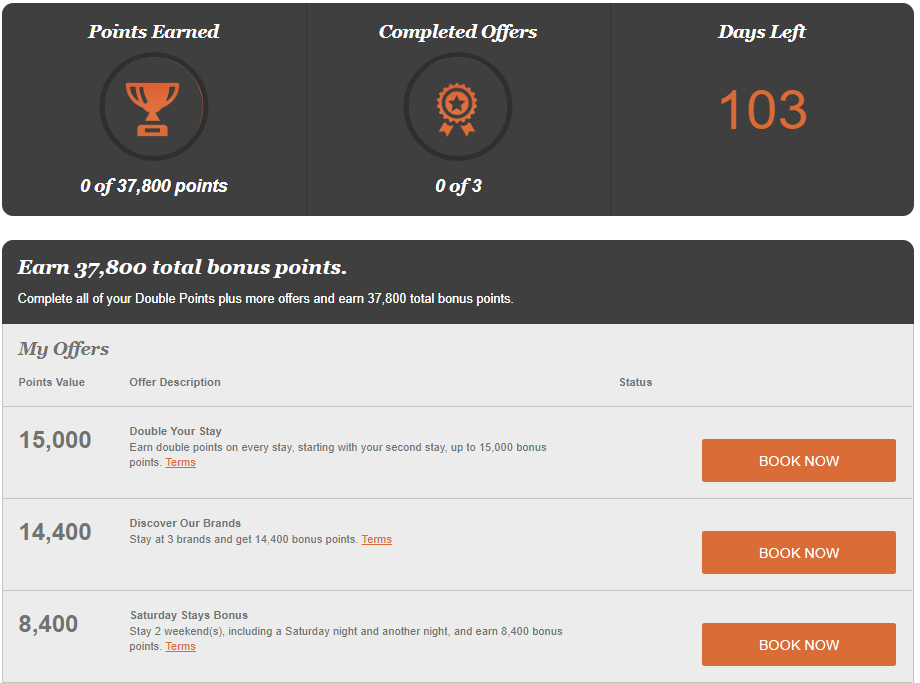Click the Points Earned heading
The image size is (920, 683).
pos(154,32)
